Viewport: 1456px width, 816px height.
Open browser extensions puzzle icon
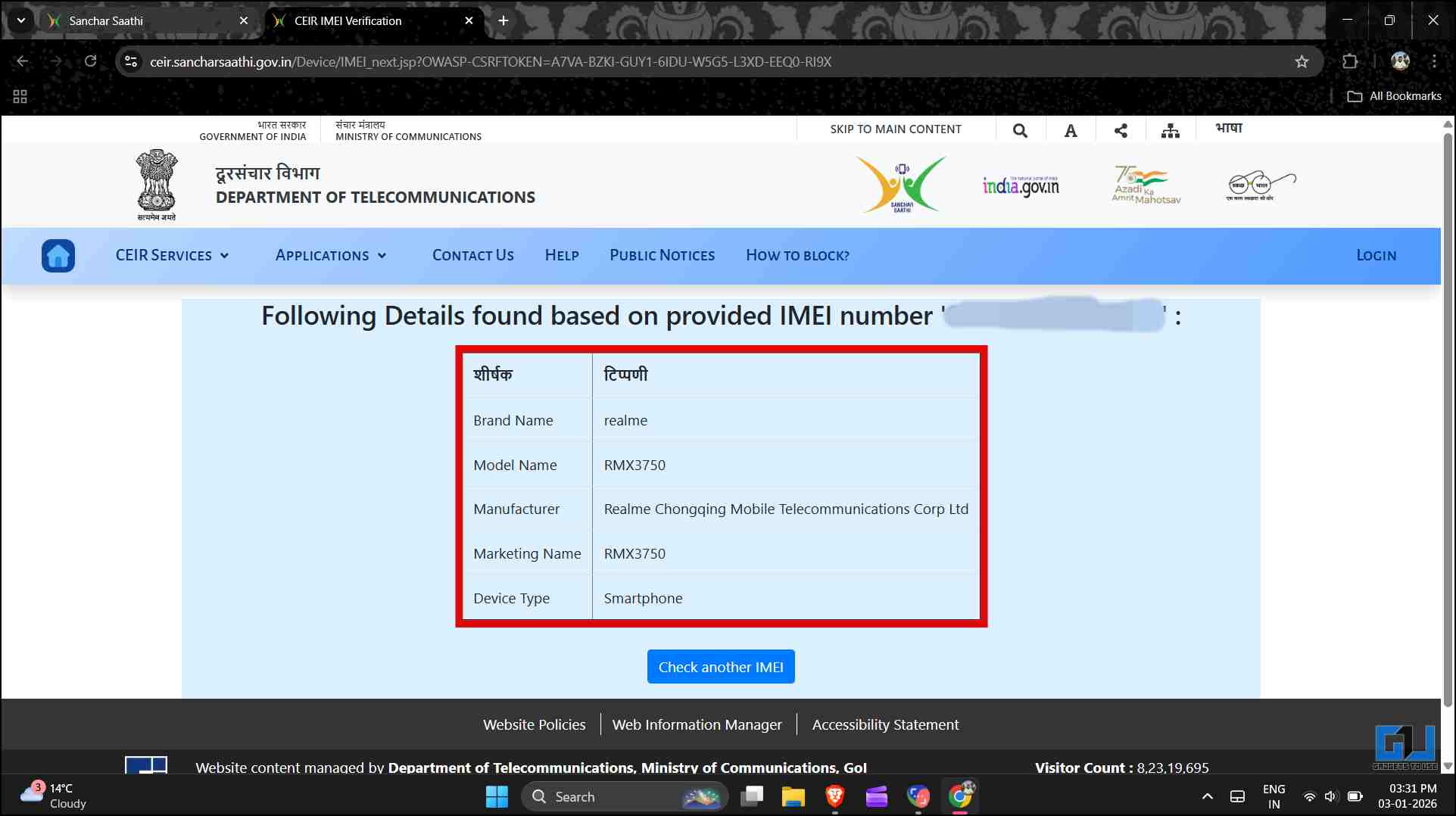(1349, 62)
